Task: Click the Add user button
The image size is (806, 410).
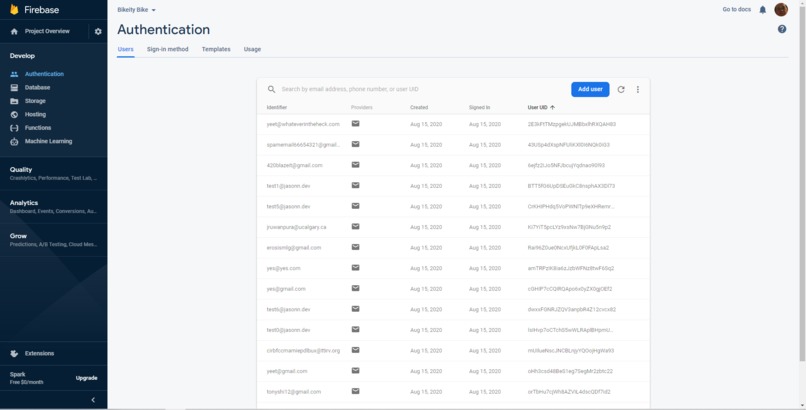Action: [x=590, y=89]
